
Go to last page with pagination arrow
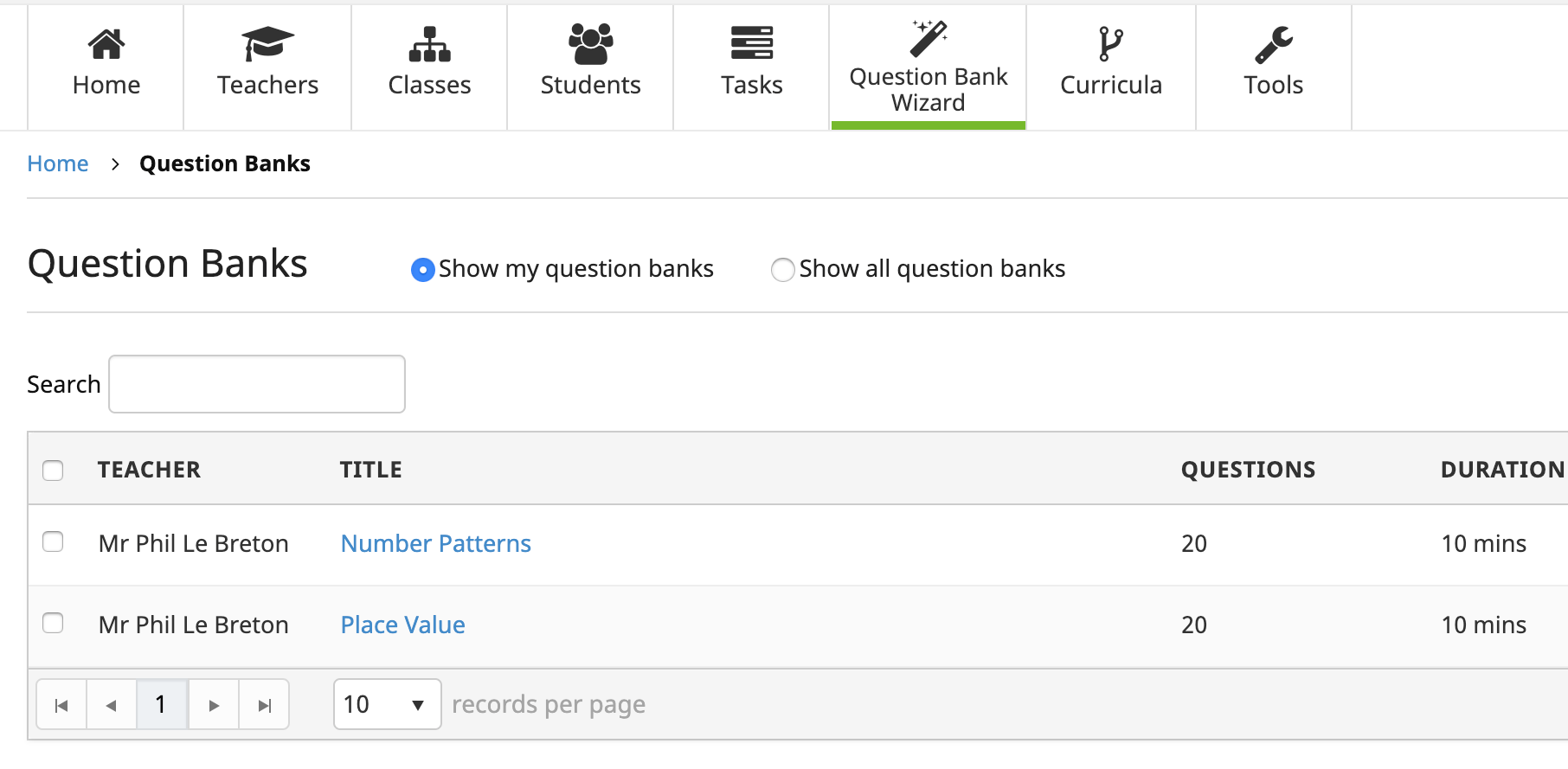[x=263, y=704]
